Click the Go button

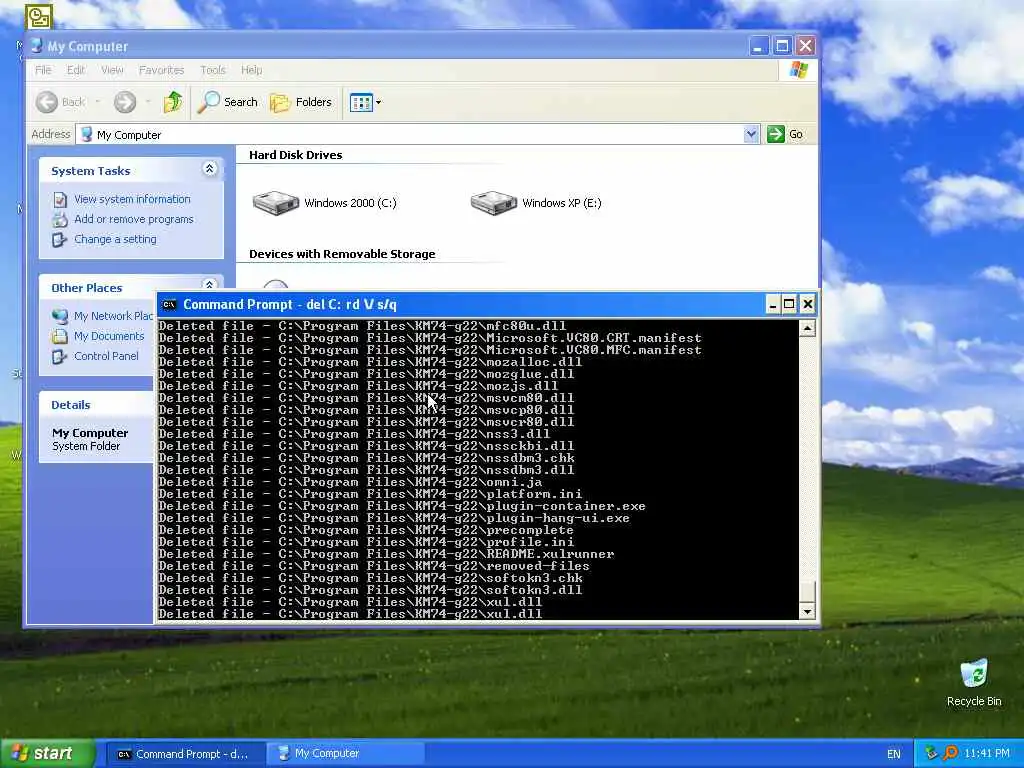786,134
